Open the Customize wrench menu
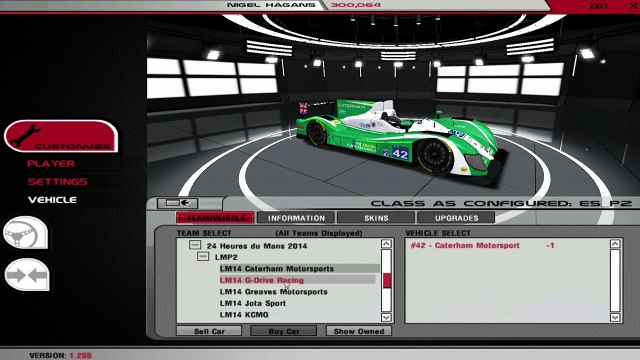 [61, 136]
